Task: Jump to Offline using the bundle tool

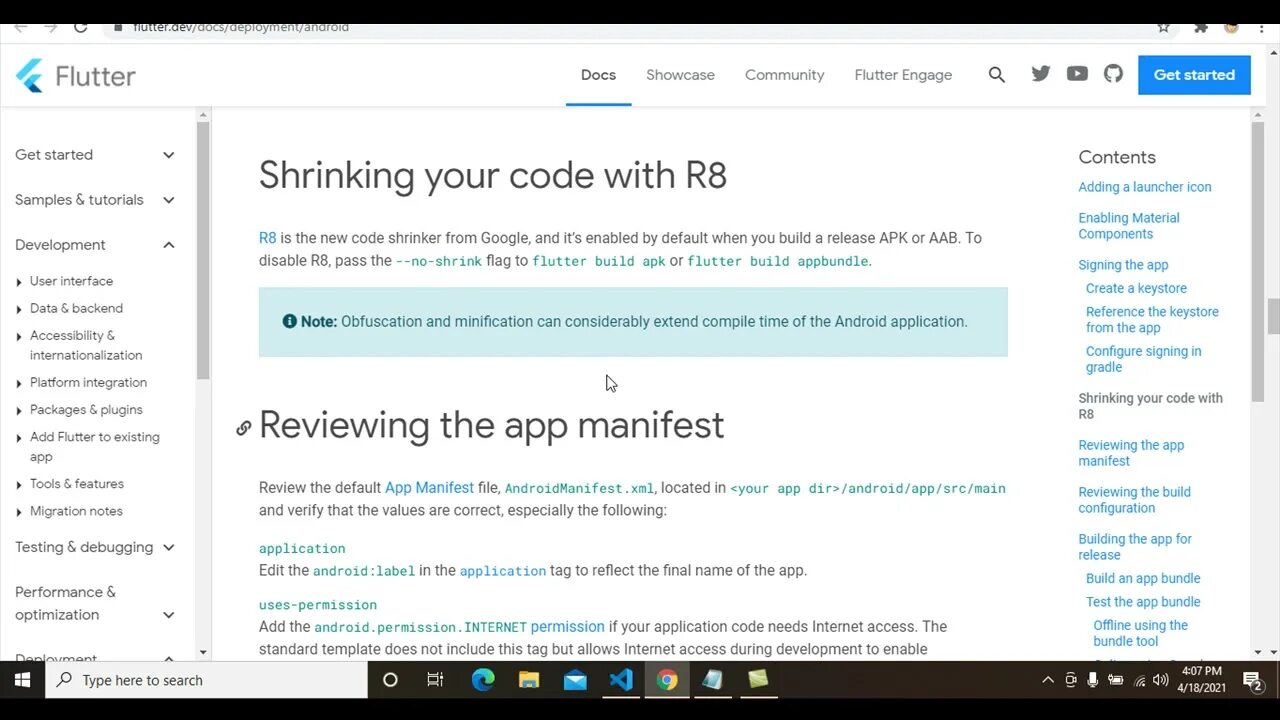Action: click(x=1140, y=633)
